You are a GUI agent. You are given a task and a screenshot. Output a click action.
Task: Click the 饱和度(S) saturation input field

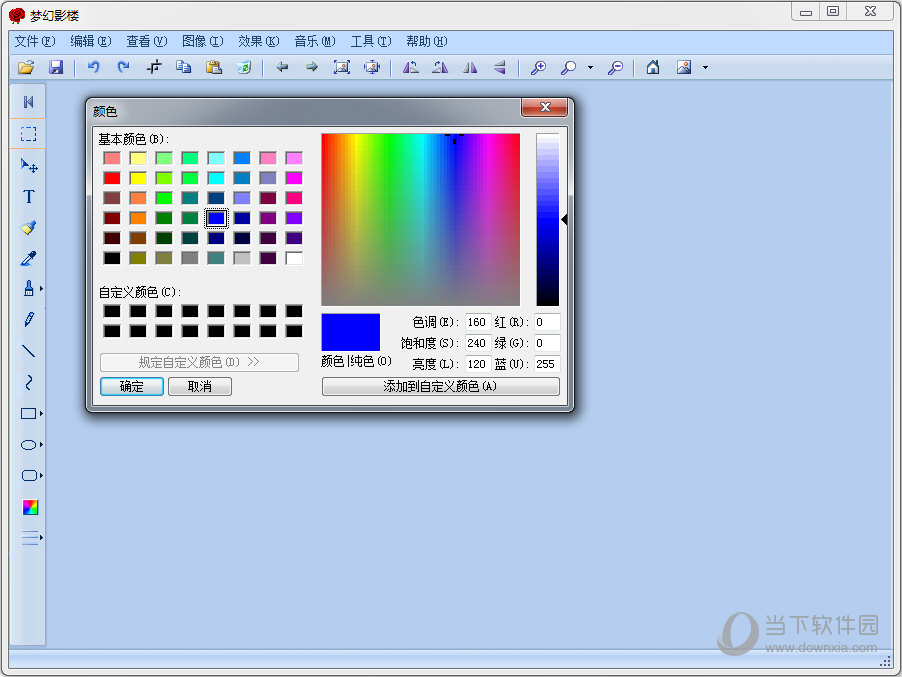click(x=477, y=343)
